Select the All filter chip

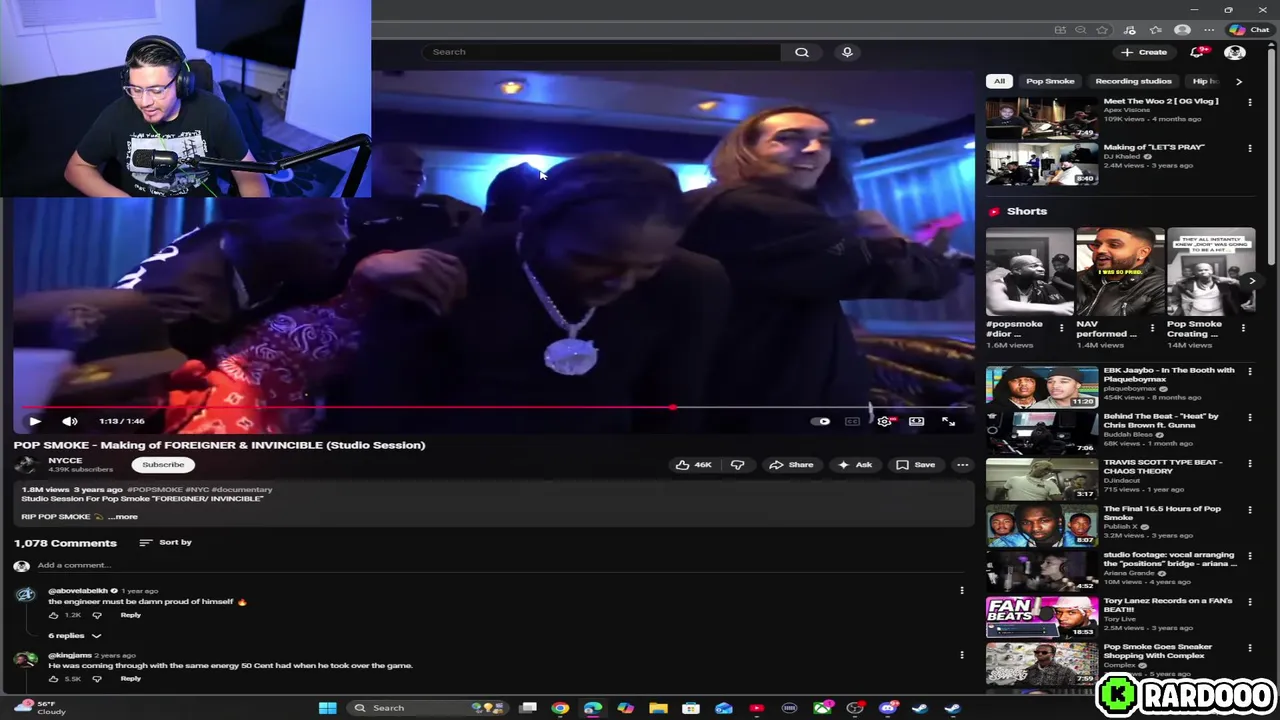pyautogui.click(x=999, y=81)
